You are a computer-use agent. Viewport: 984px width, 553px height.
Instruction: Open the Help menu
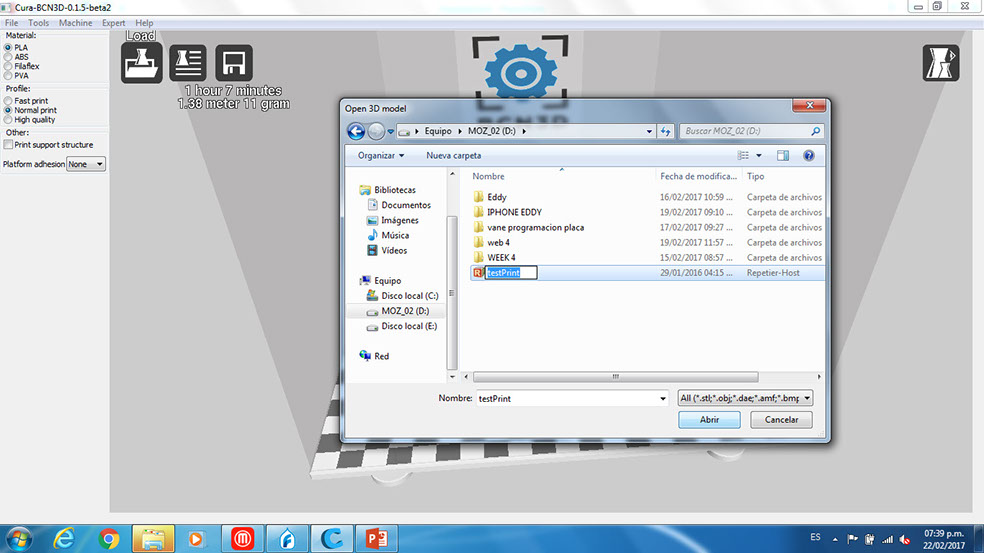[144, 23]
